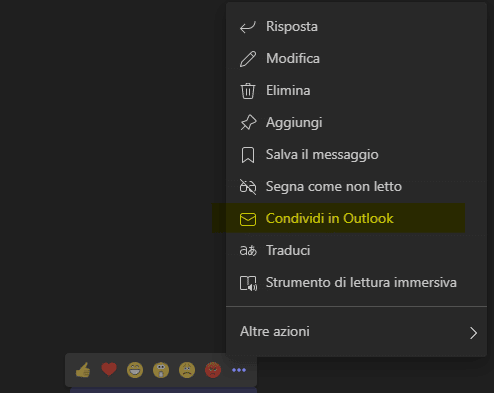Choose Elimina to delete the message

356,91
